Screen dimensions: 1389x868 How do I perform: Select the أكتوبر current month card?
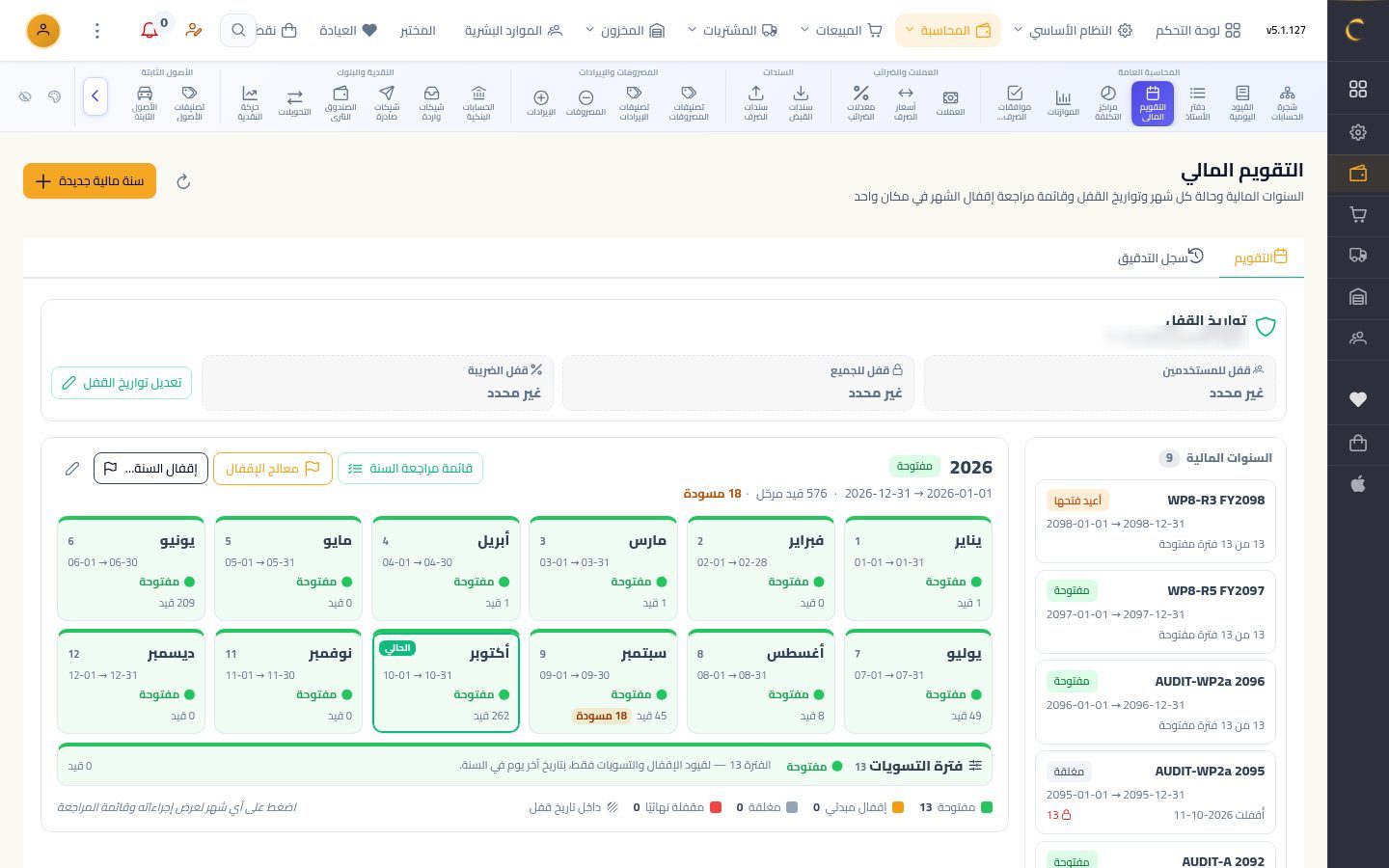[x=446, y=682]
